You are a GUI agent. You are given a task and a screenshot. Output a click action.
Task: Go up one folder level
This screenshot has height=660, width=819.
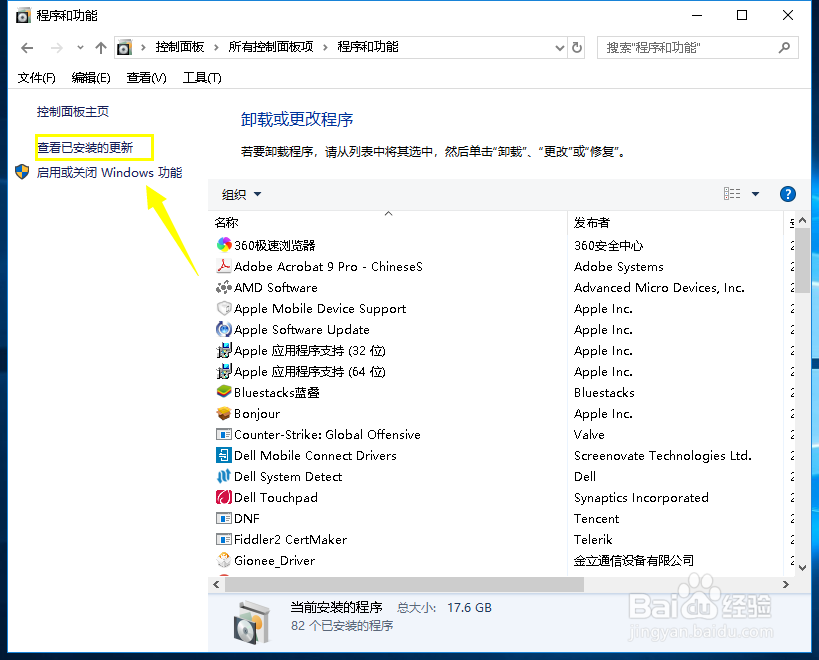pos(101,48)
